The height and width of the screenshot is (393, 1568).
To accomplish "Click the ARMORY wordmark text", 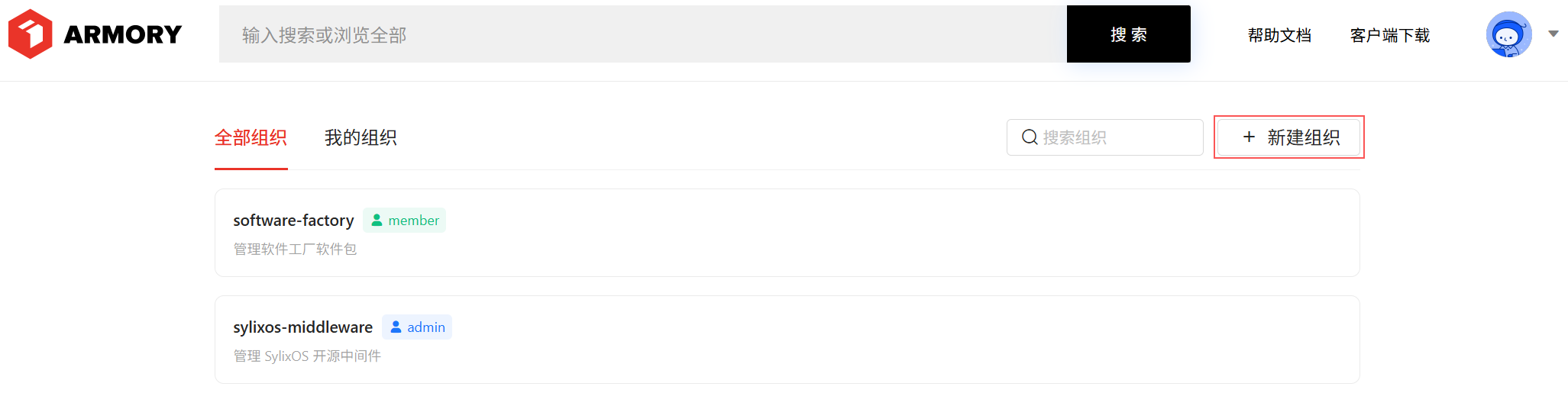I will (x=123, y=34).
